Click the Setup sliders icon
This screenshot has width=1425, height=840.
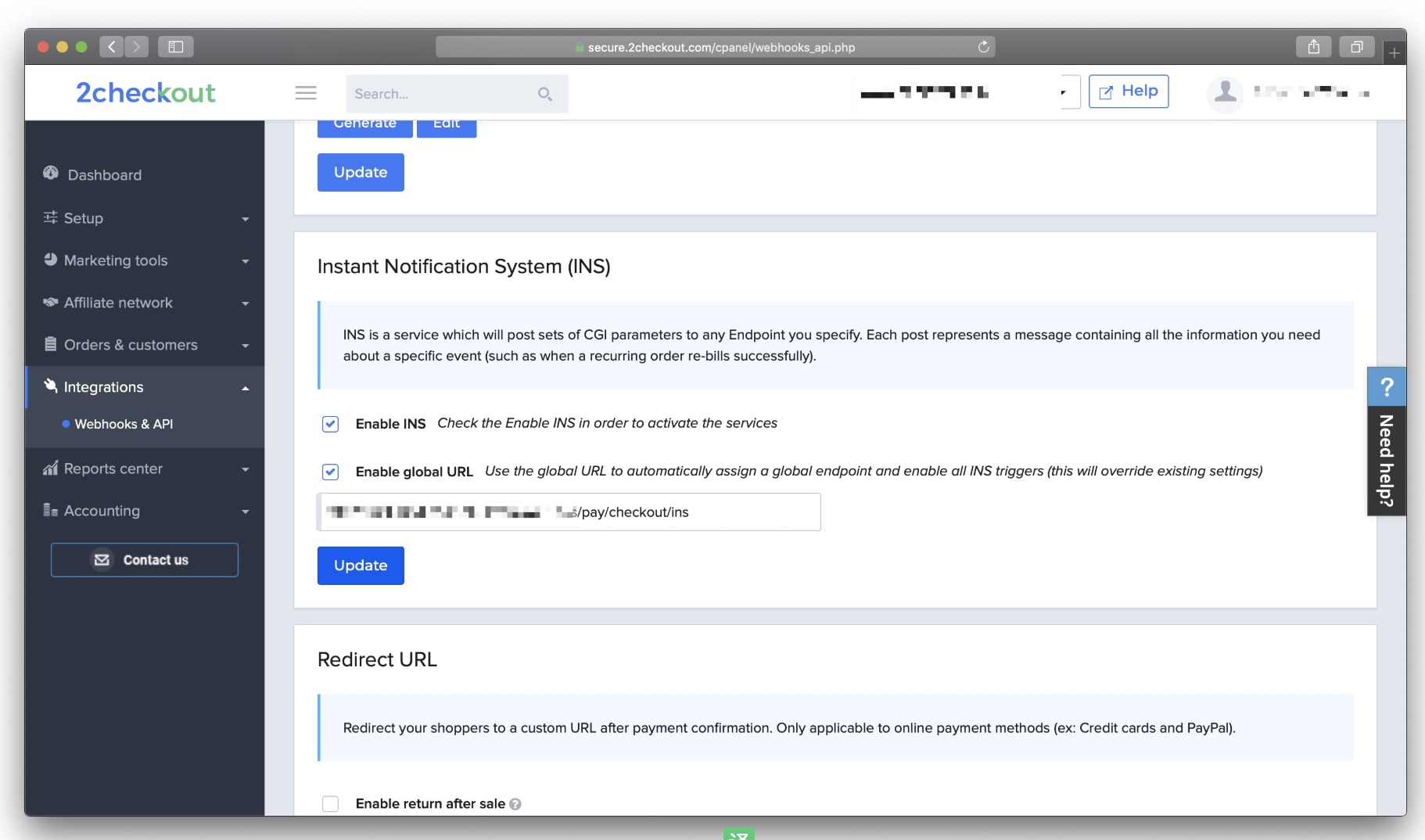51,217
